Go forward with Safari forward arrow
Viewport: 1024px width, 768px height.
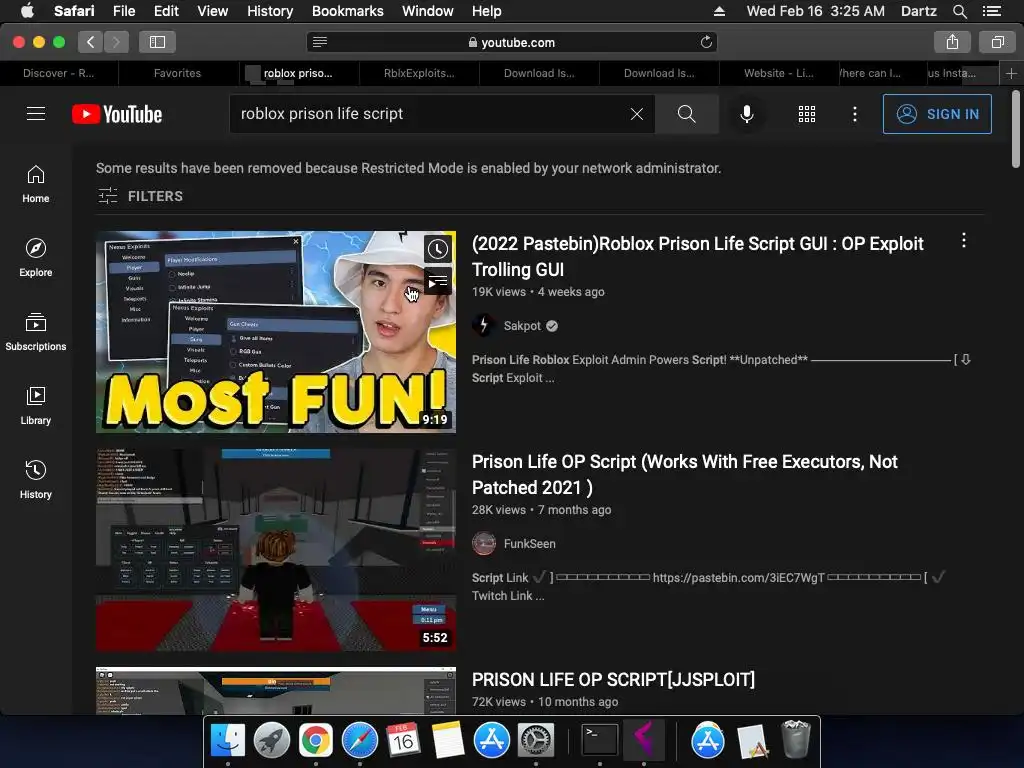pos(116,42)
